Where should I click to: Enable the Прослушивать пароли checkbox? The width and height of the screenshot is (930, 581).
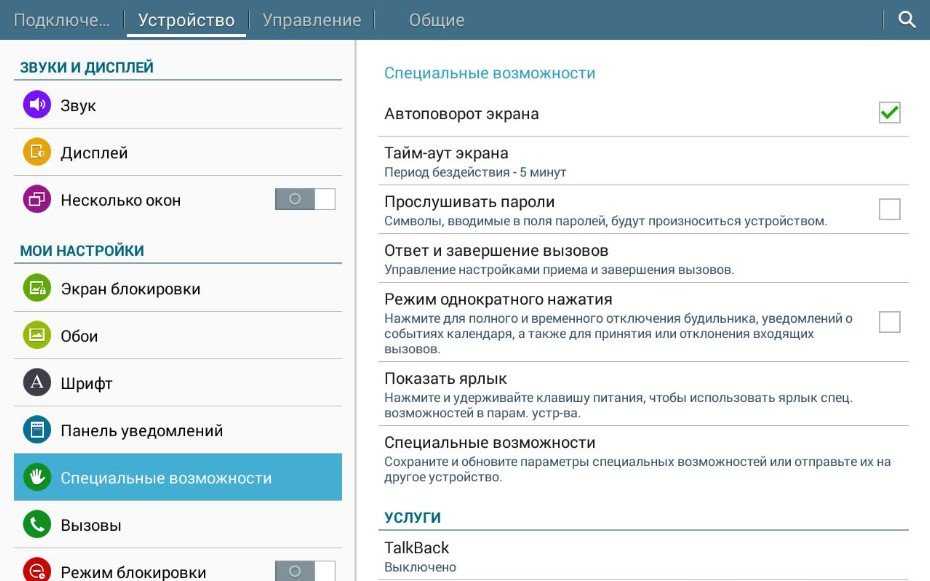pyautogui.click(x=889, y=209)
